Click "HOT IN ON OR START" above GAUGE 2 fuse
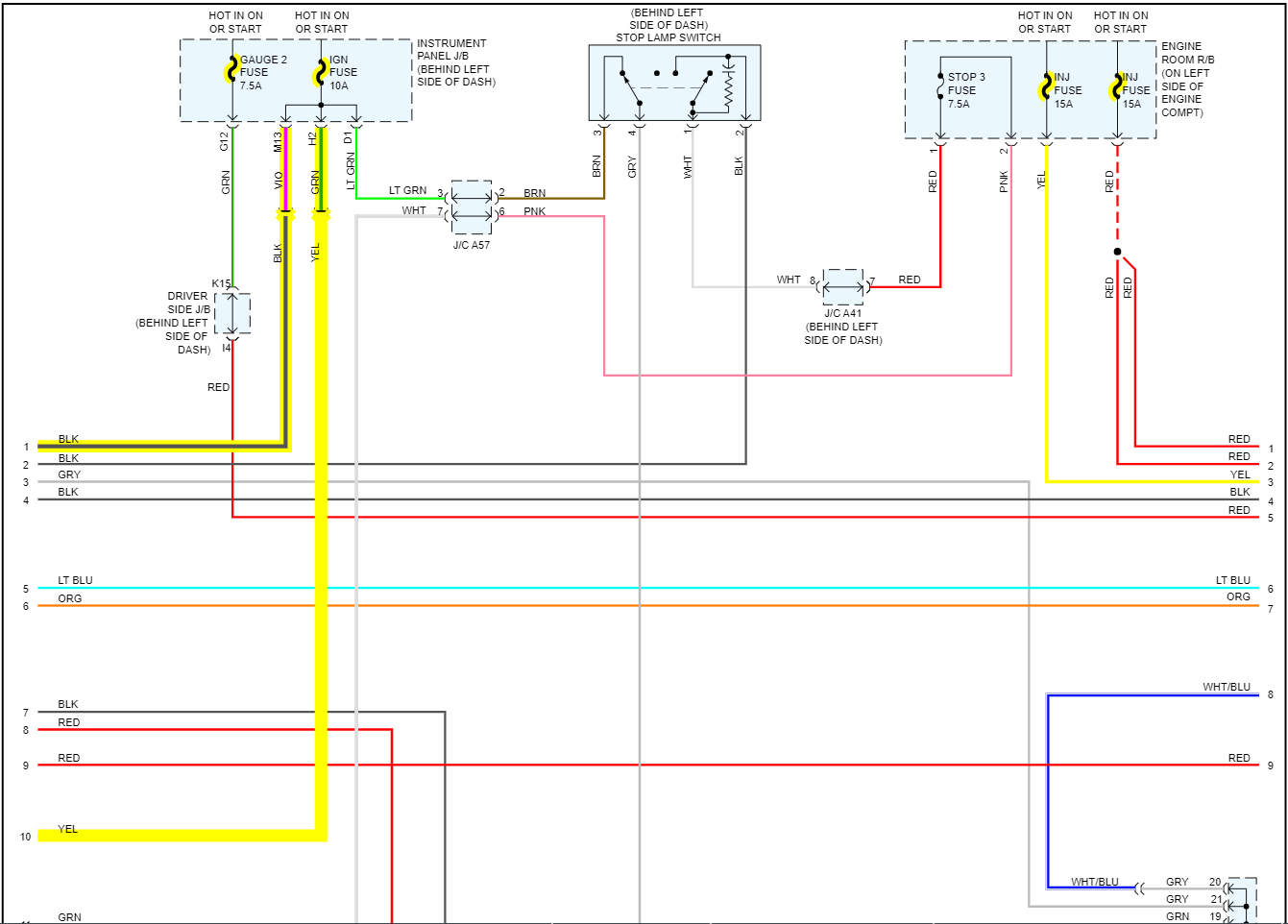The height and width of the screenshot is (924, 1288). [x=235, y=22]
